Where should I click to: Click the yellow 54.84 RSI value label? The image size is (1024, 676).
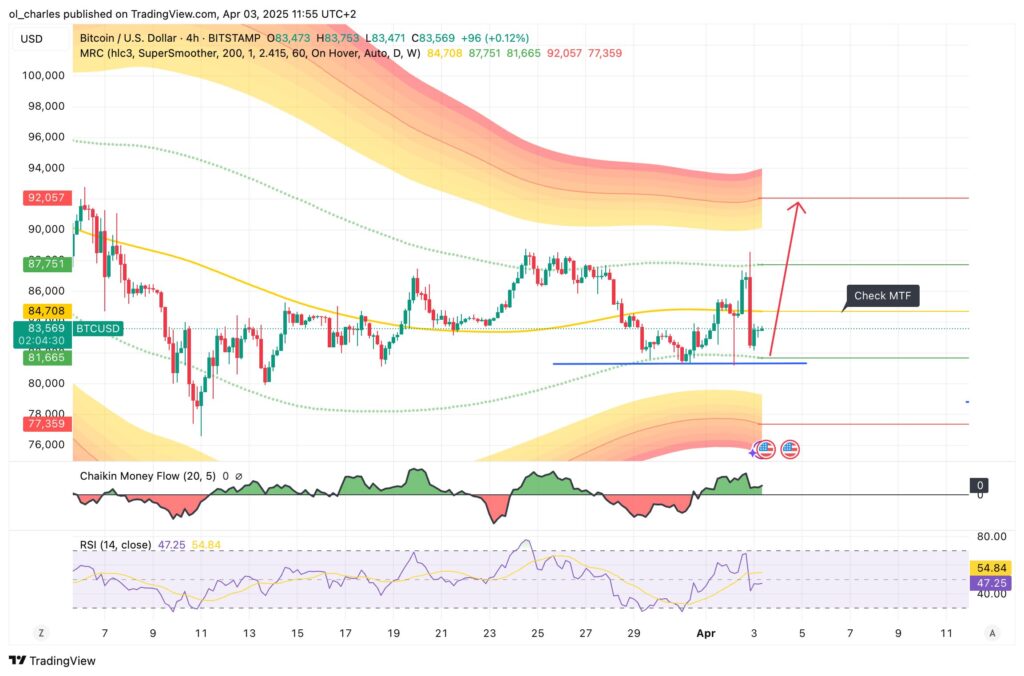(992, 565)
